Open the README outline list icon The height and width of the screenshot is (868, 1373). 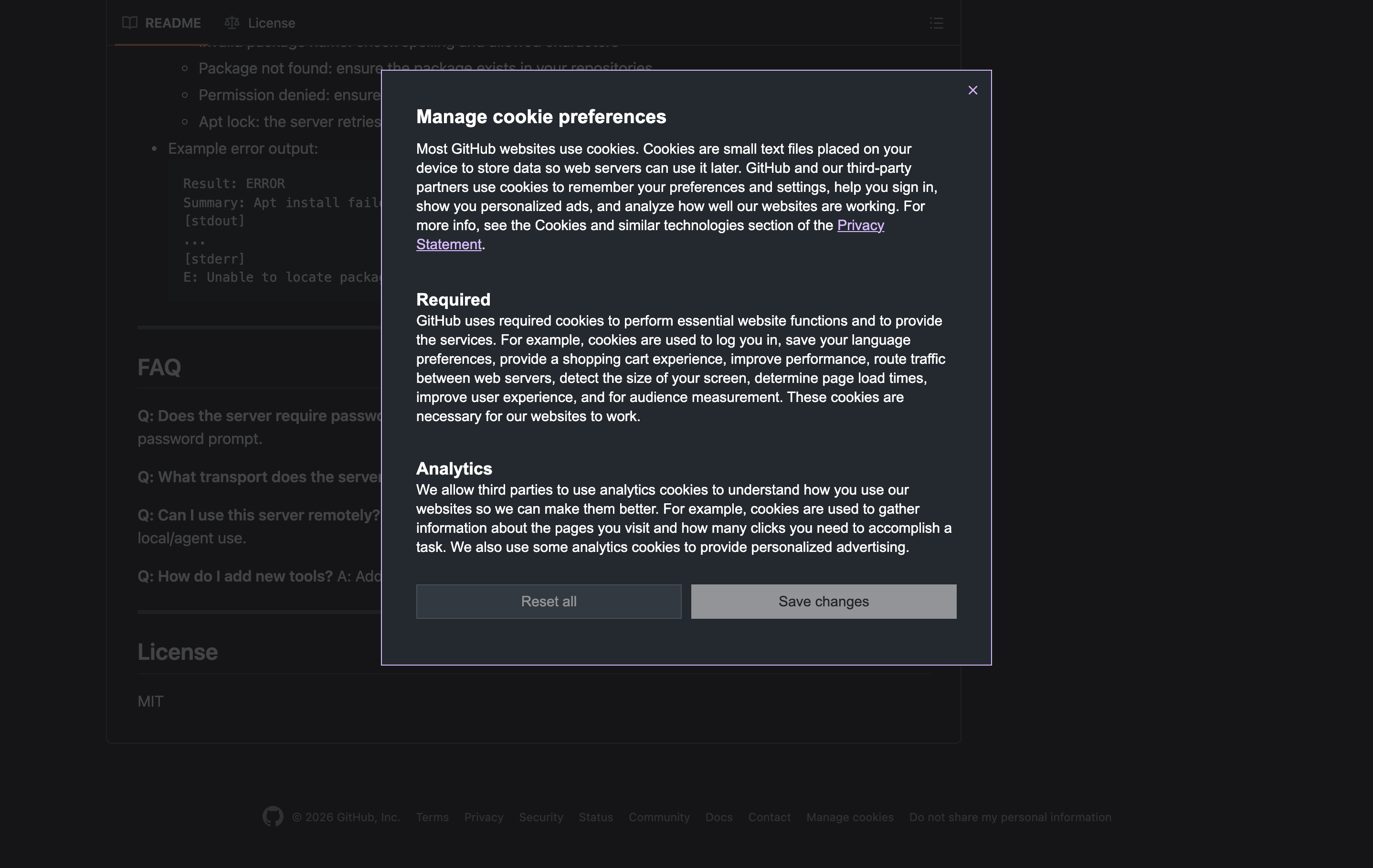pos(936,23)
